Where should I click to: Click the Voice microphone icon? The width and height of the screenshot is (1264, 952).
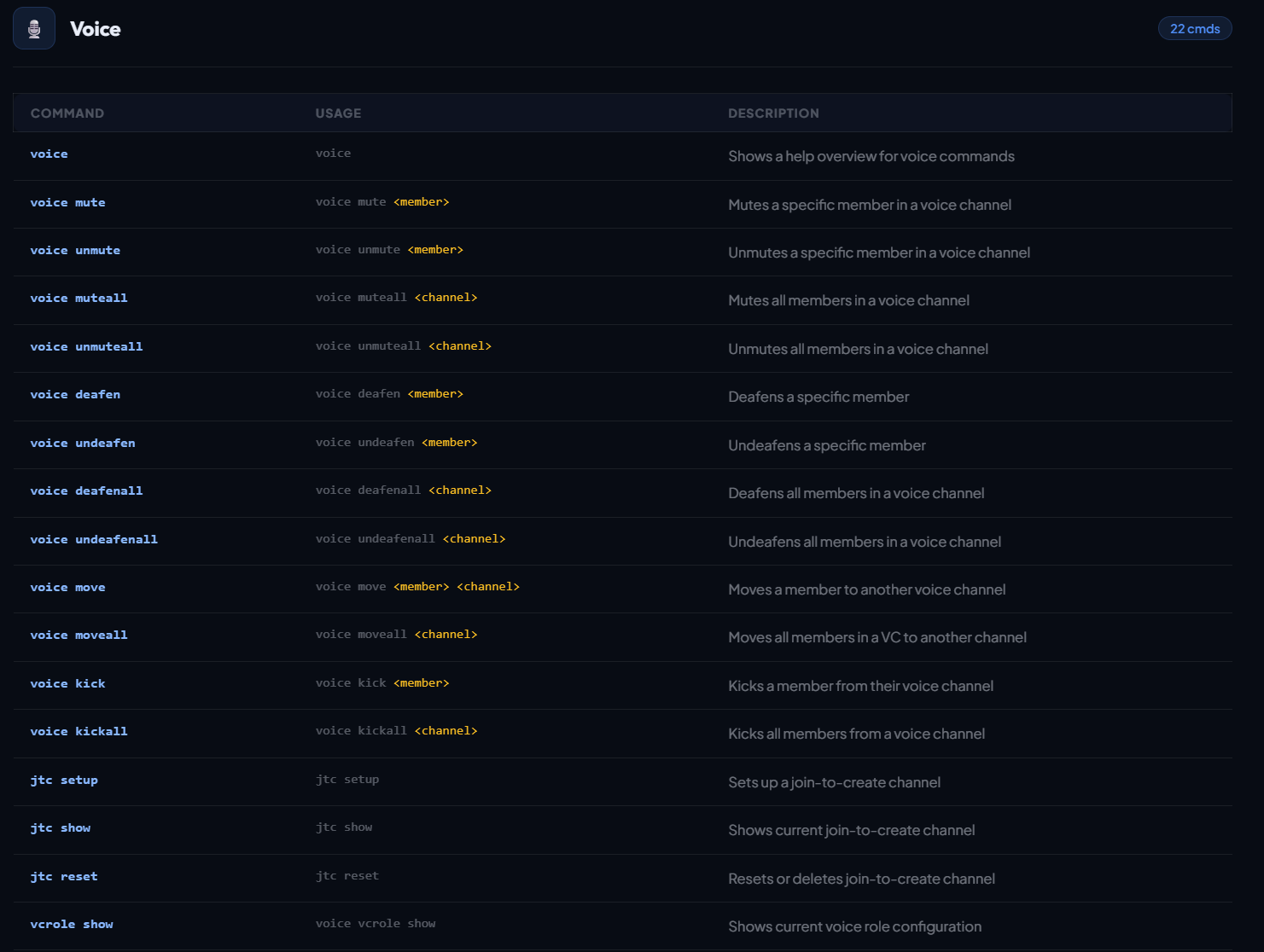[34, 29]
